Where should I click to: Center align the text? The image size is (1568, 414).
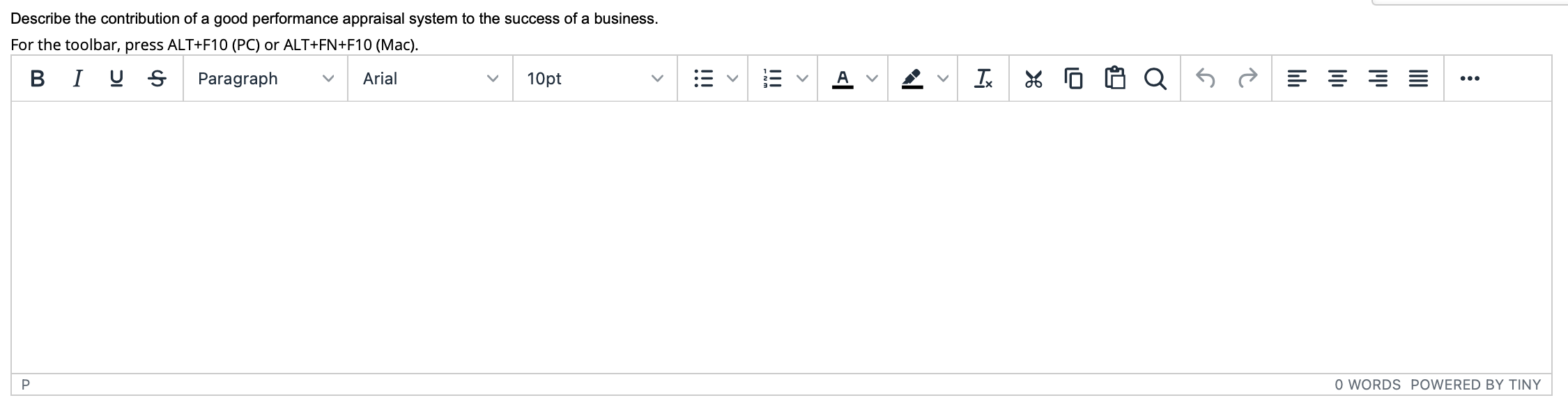tap(1337, 79)
